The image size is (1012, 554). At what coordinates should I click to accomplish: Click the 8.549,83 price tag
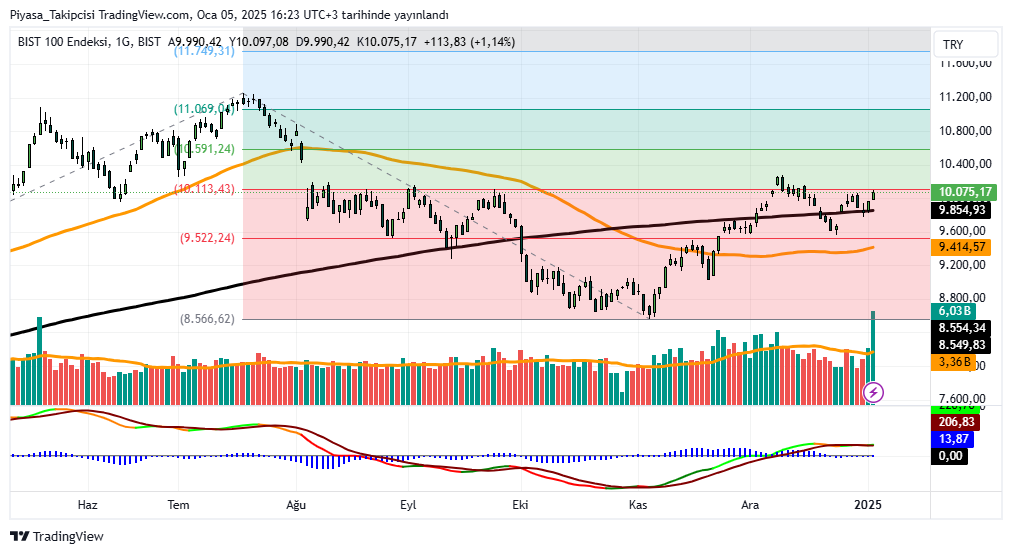pos(962,345)
